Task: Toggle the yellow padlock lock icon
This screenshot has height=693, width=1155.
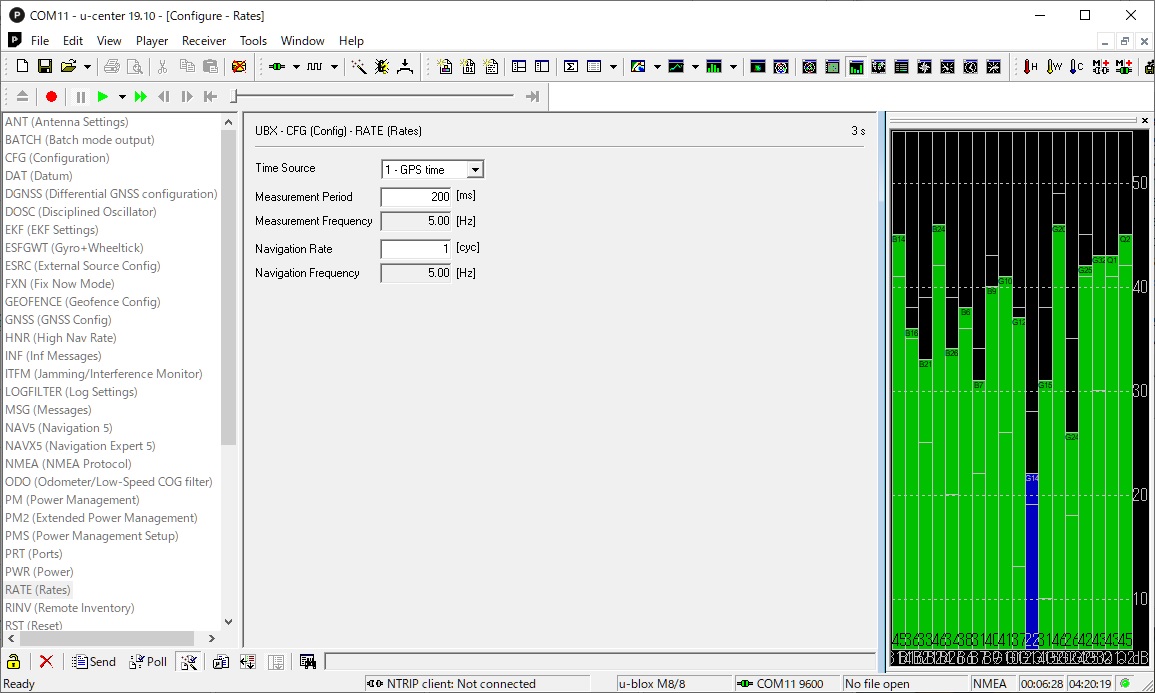Action: pos(14,662)
